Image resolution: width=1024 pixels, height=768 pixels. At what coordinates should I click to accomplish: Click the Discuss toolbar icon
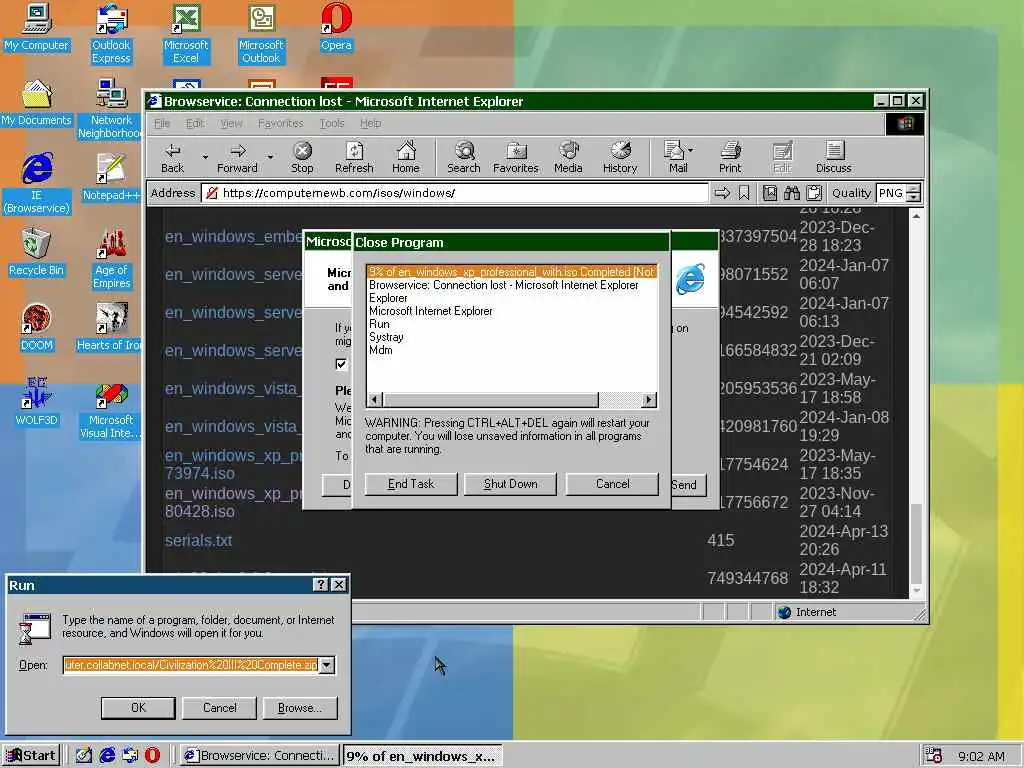tap(834, 157)
